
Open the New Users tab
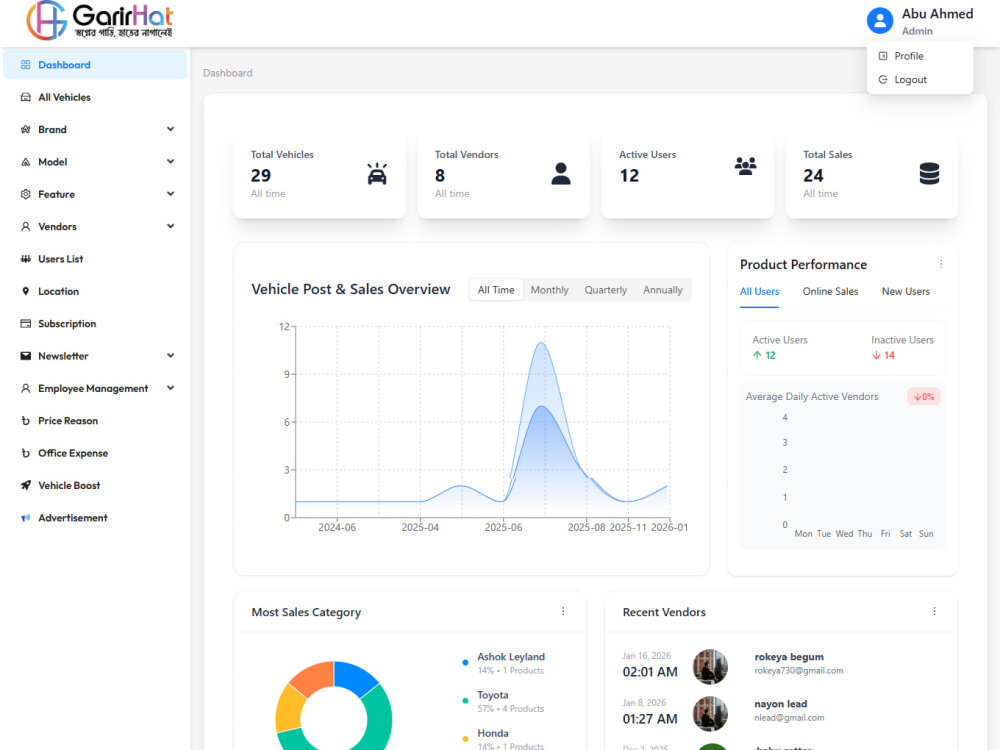906,291
